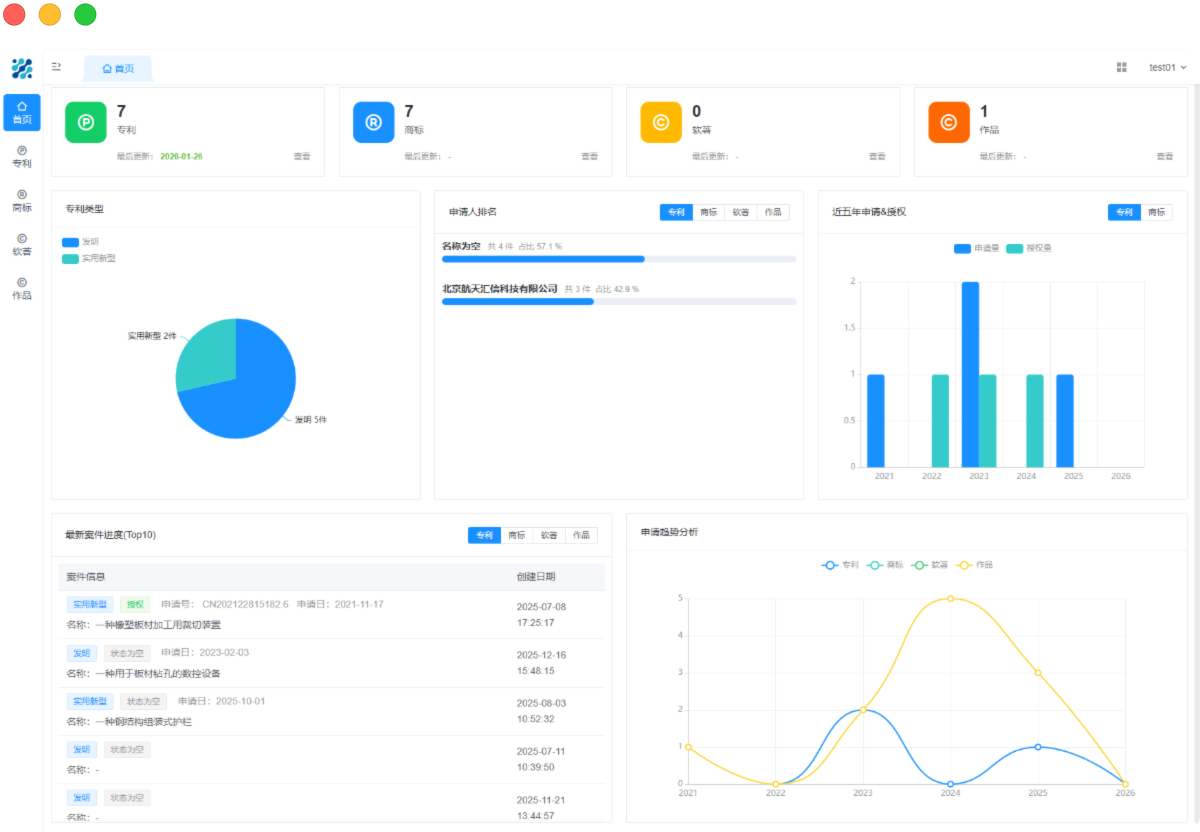Switch five-year chart to 商标
The width and height of the screenshot is (1200, 832).
(x=1156, y=212)
